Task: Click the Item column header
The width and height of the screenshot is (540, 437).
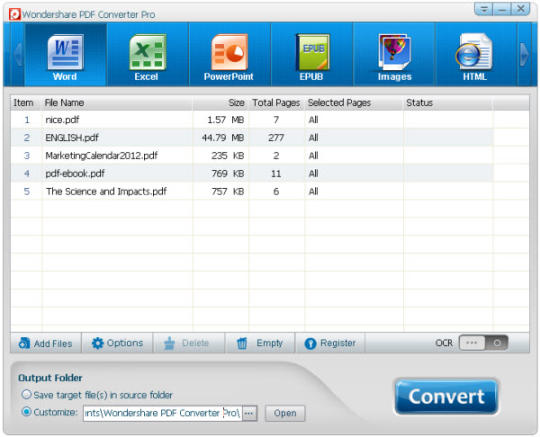Action: 26,103
